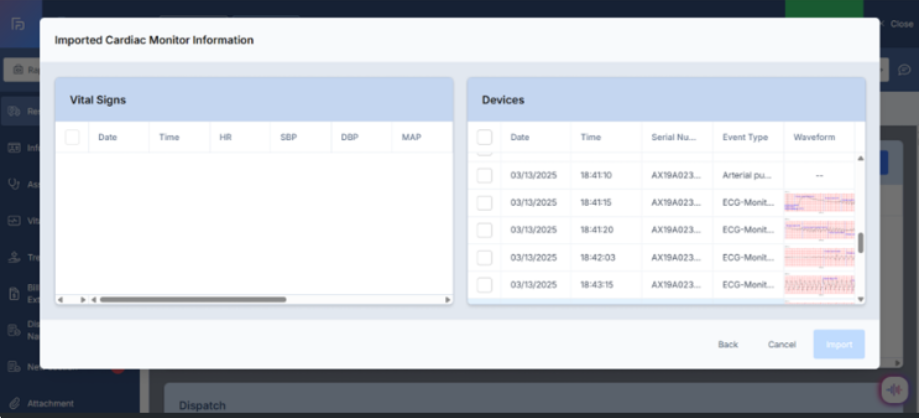Check the 18:42:03 ECG row checkbox
919x418 pixels.
484,257
